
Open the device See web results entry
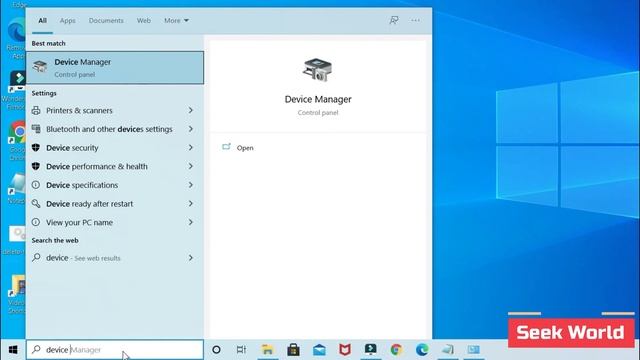click(x=115, y=258)
